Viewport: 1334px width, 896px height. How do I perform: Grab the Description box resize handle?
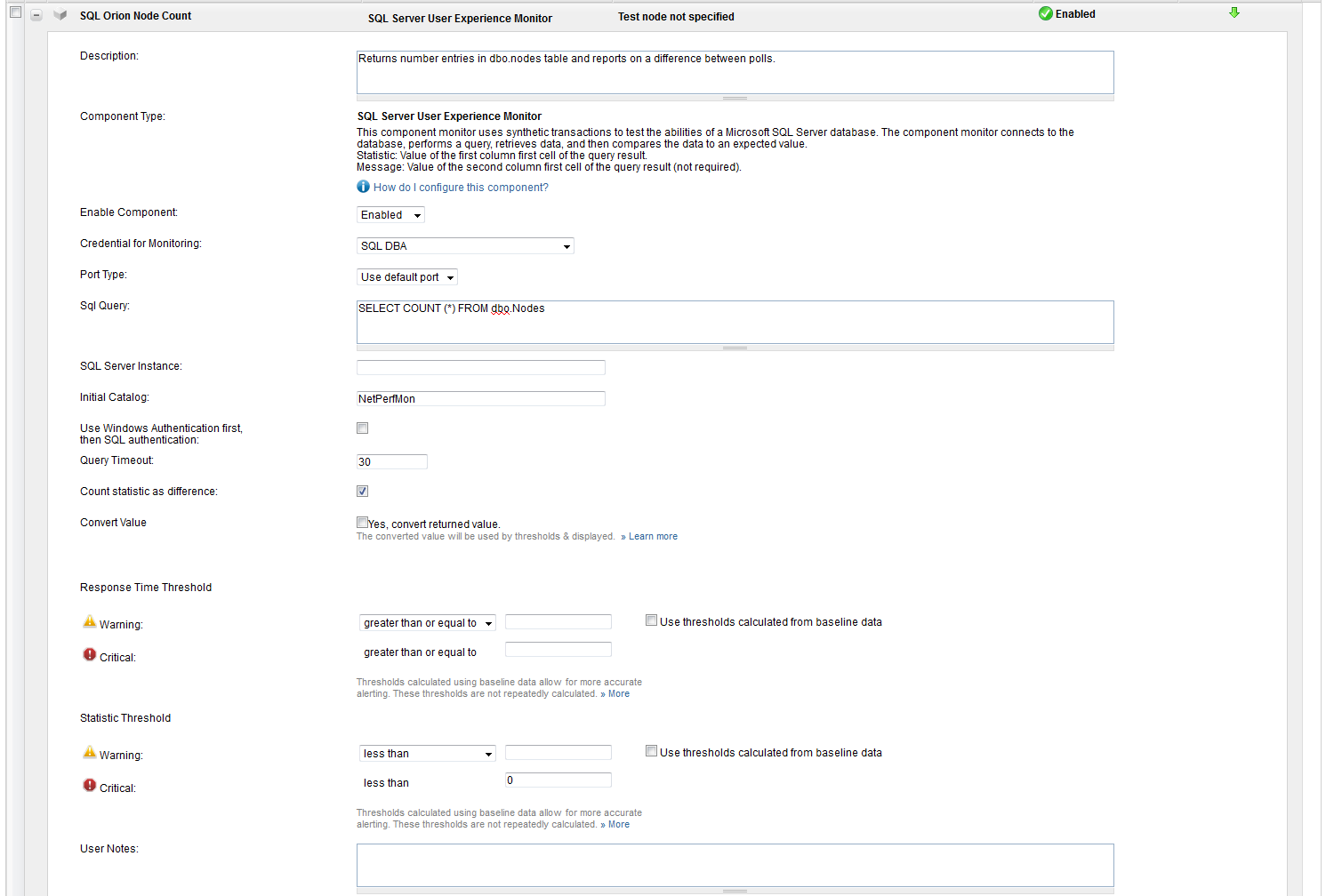click(735, 98)
